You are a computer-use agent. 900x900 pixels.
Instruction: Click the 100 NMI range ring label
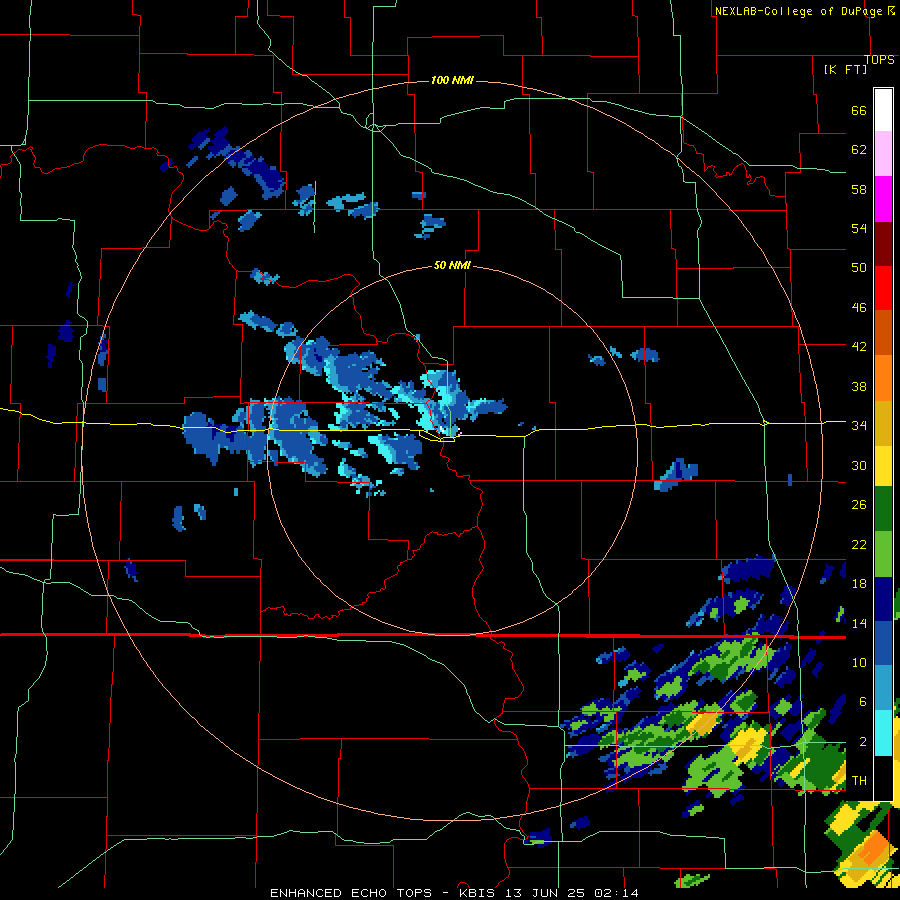pos(452,80)
